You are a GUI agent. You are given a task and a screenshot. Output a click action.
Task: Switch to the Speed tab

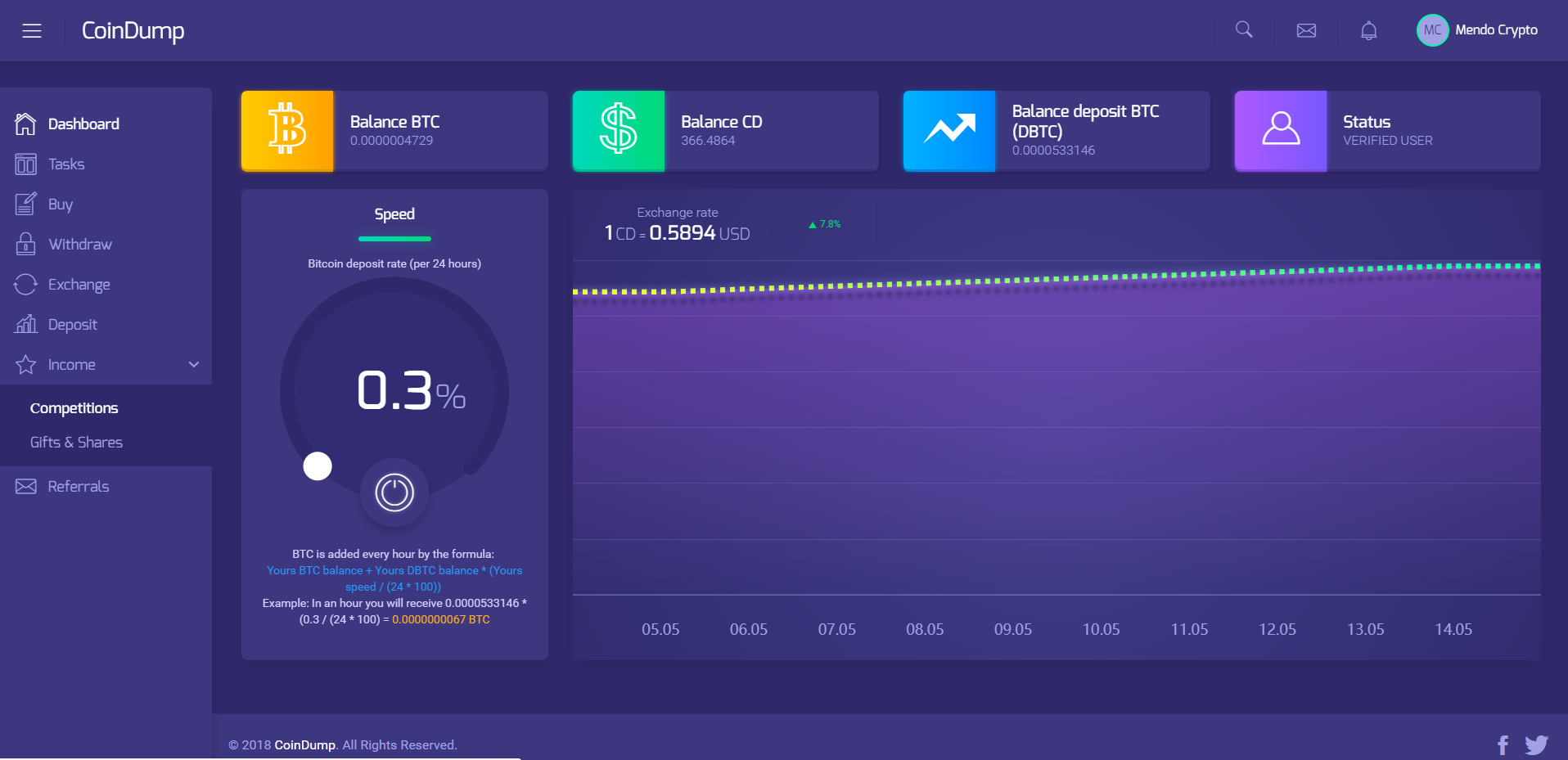pyautogui.click(x=394, y=214)
